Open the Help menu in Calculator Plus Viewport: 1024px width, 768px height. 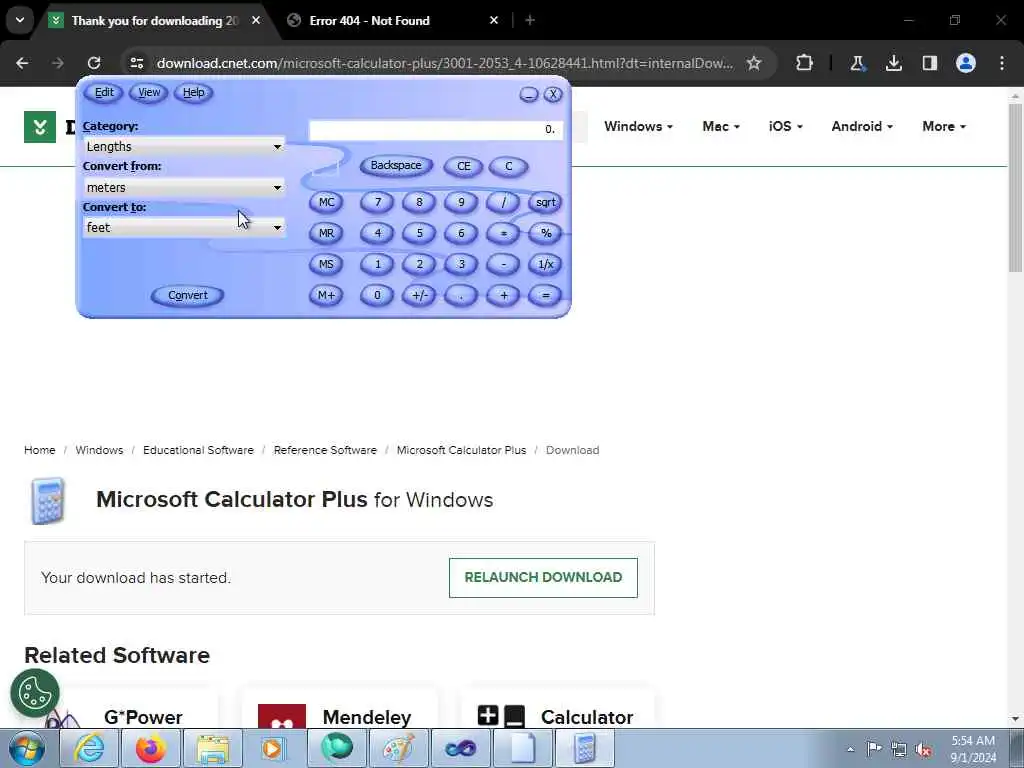[193, 93]
